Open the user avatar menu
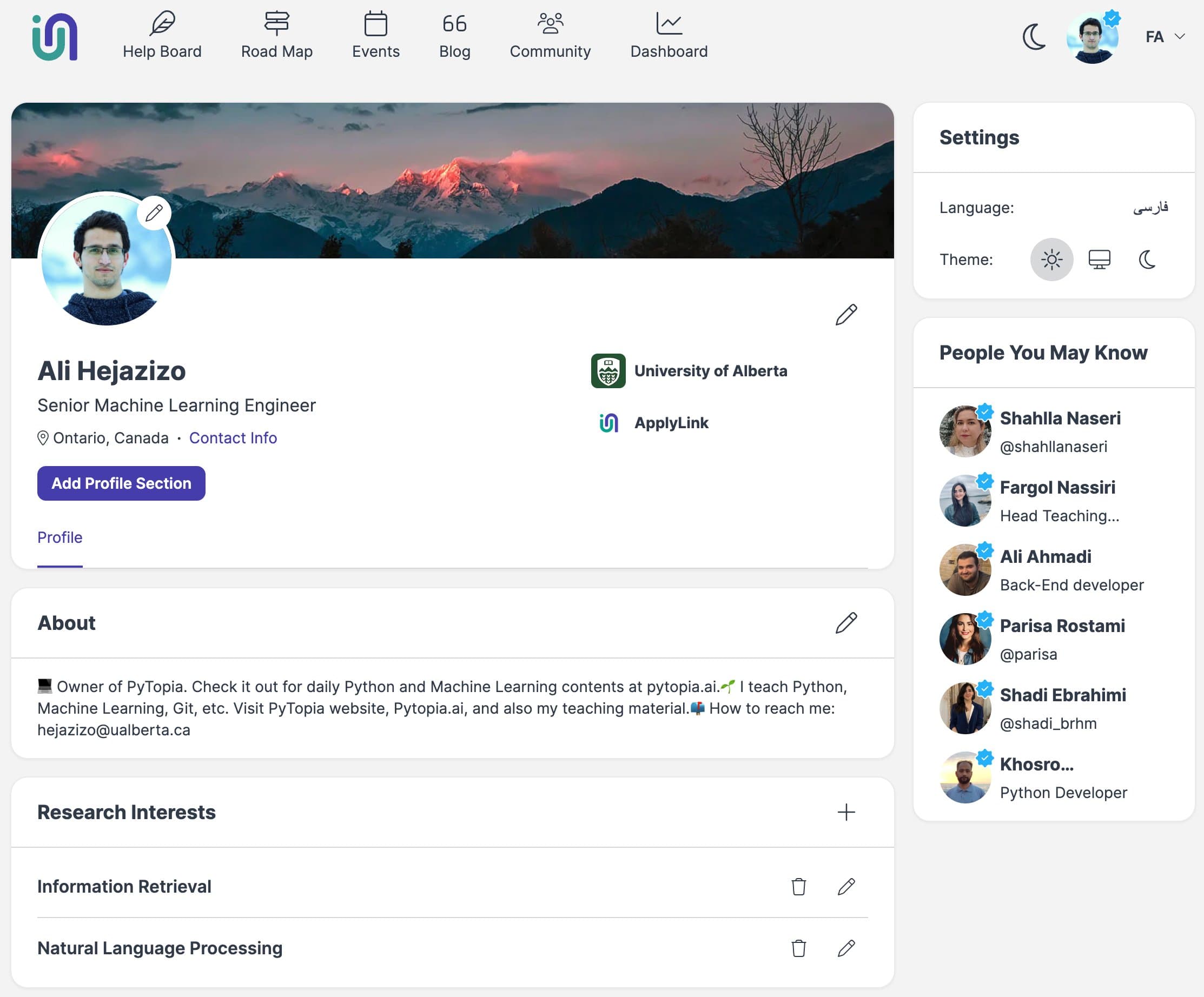 (1093, 38)
